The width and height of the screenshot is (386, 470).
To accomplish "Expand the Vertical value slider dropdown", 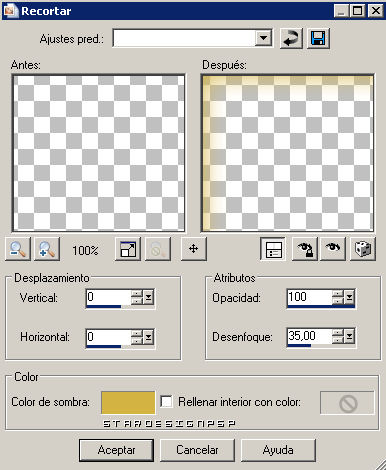I will coord(148,297).
